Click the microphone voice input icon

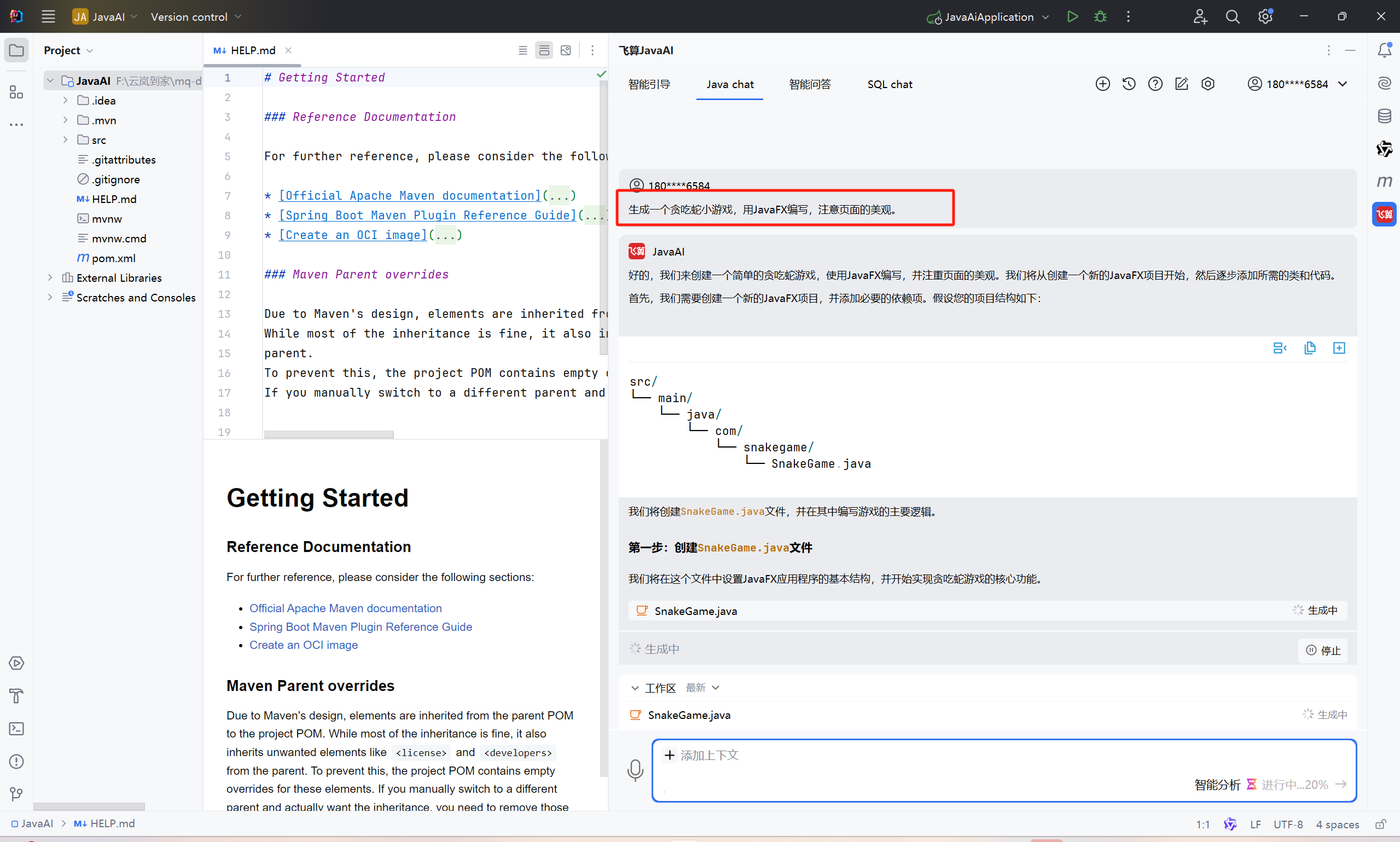click(635, 770)
